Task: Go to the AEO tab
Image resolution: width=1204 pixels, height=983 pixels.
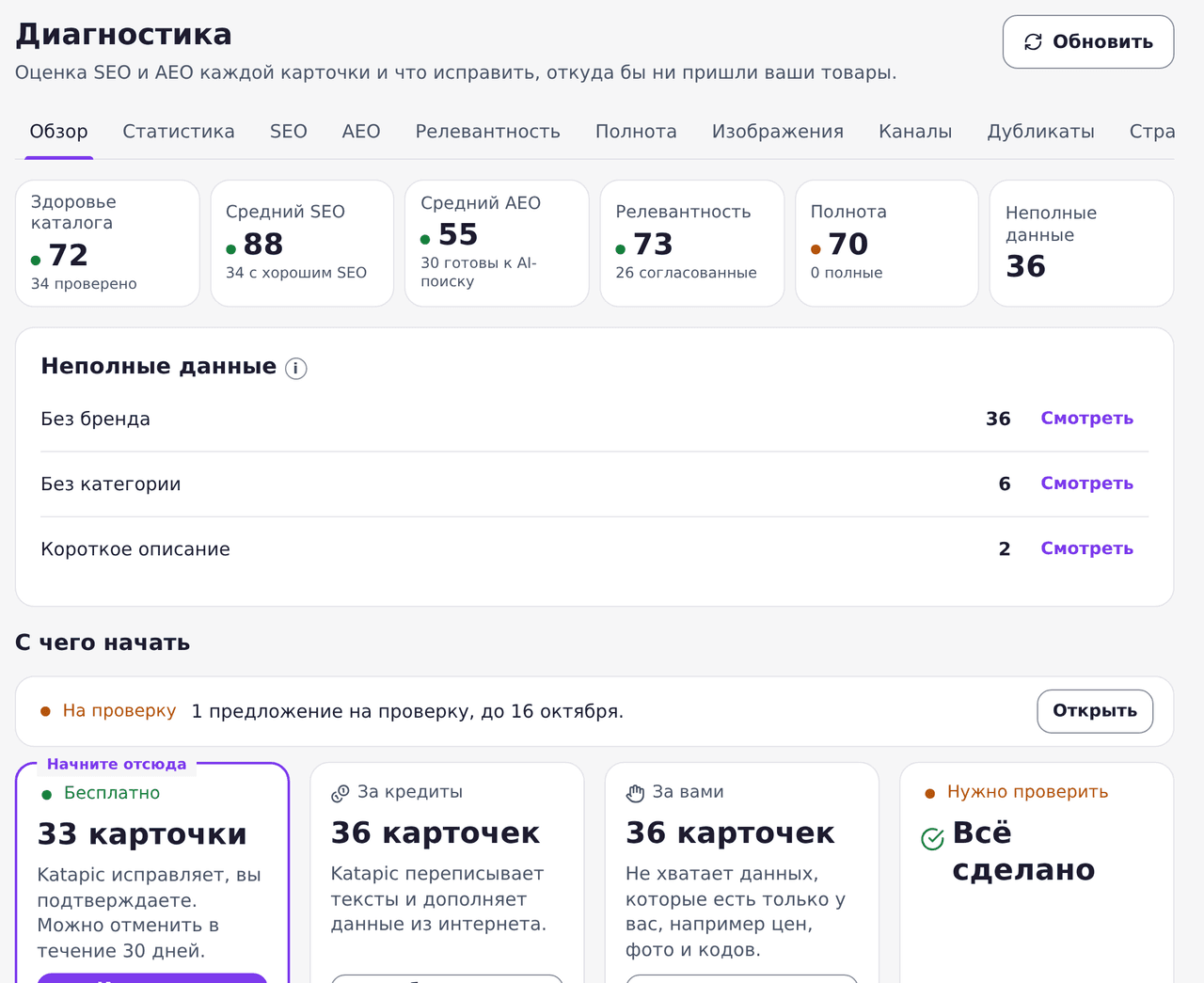Action: [361, 132]
